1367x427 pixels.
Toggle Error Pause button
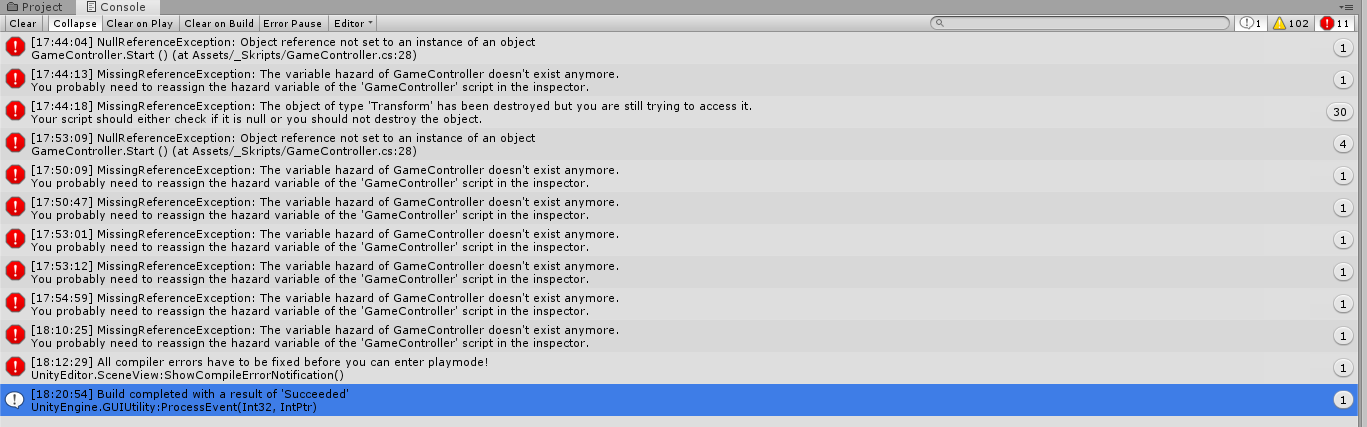(x=293, y=23)
